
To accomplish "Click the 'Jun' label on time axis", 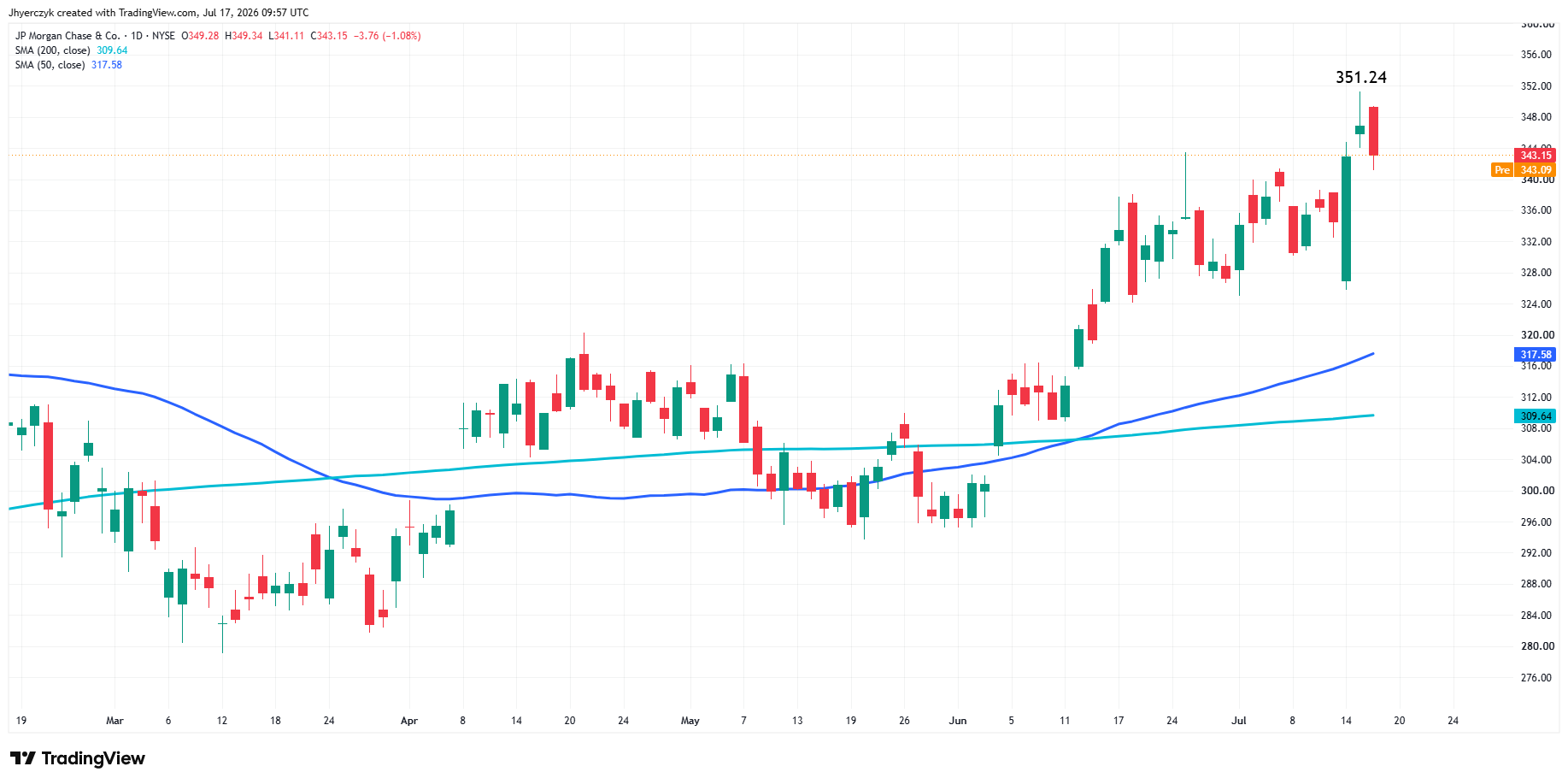I will (x=958, y=721).
